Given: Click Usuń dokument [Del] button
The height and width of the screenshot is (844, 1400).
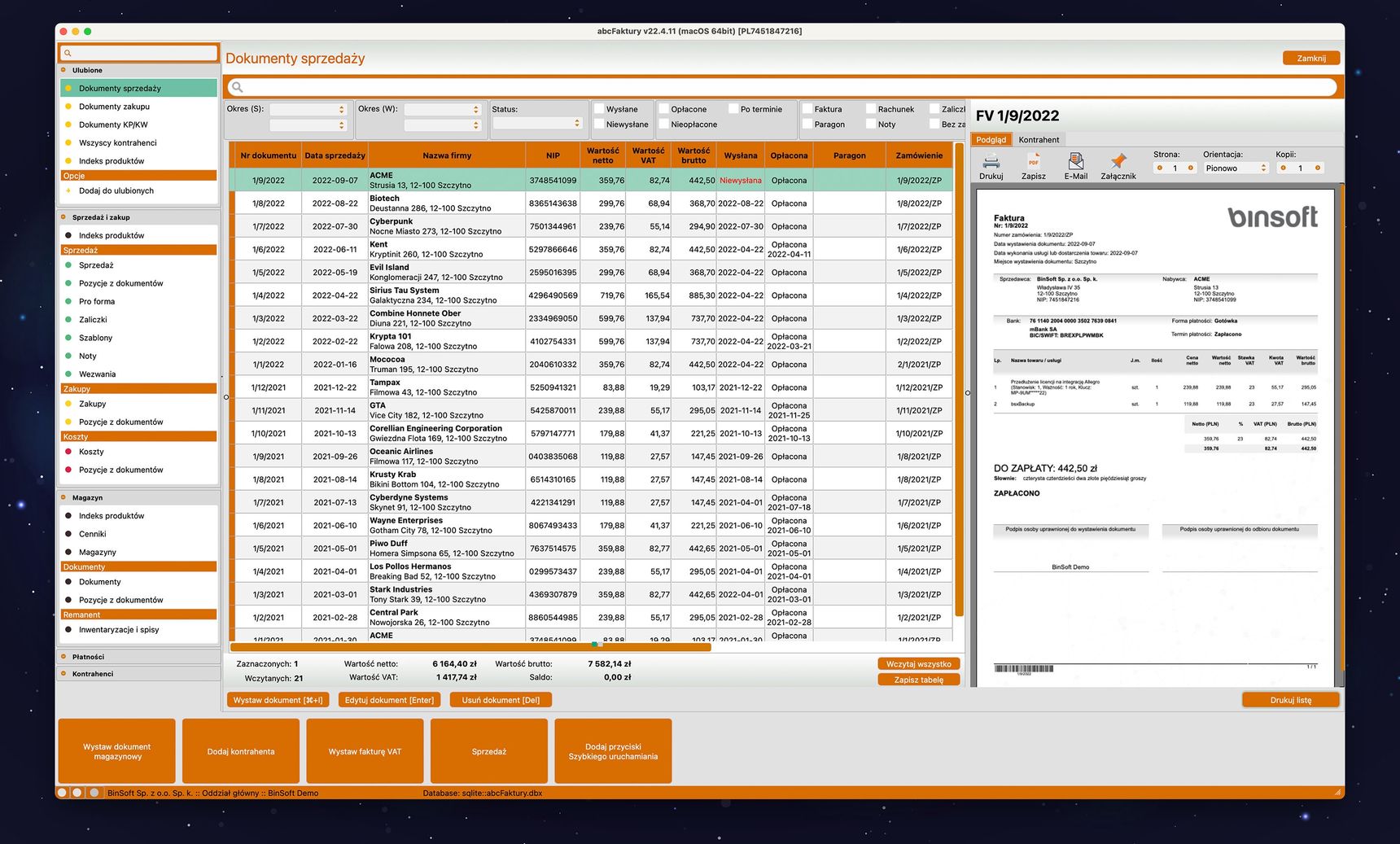Looking at the screenshot, I should click(x=501, y=700).
